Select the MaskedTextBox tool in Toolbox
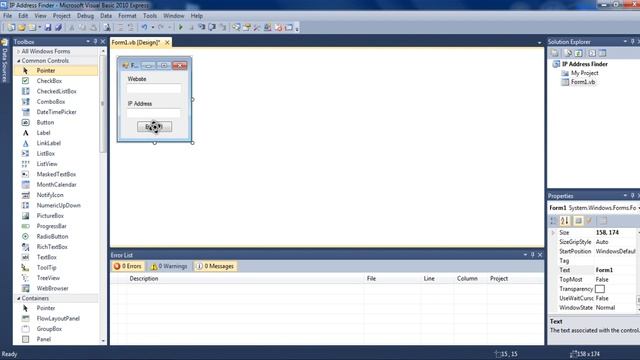This screenshot has height=360, width=640. tap(56, 174)
